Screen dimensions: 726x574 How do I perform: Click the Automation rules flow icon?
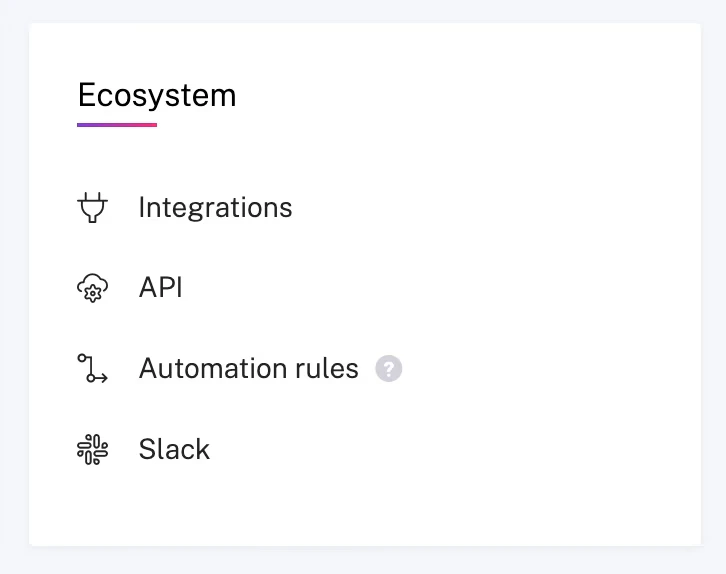92,369
